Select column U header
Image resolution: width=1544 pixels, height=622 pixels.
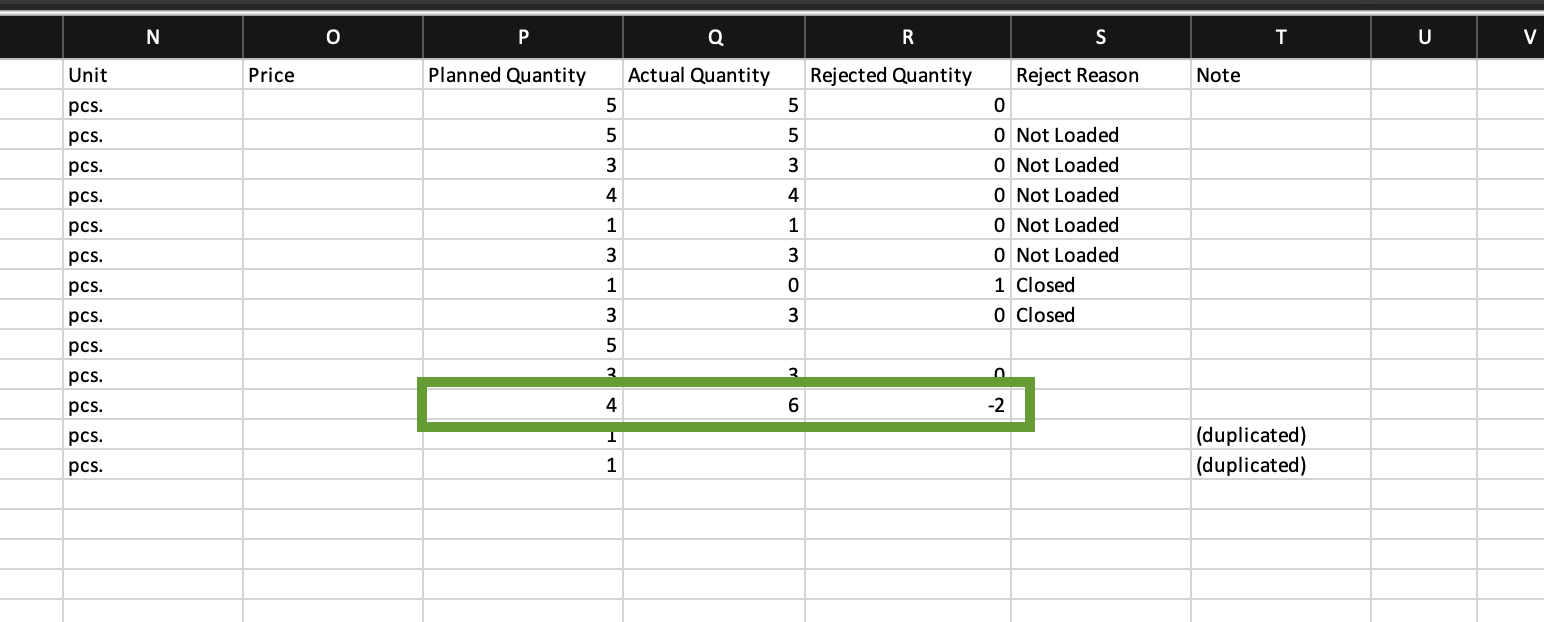point(1424,37)
